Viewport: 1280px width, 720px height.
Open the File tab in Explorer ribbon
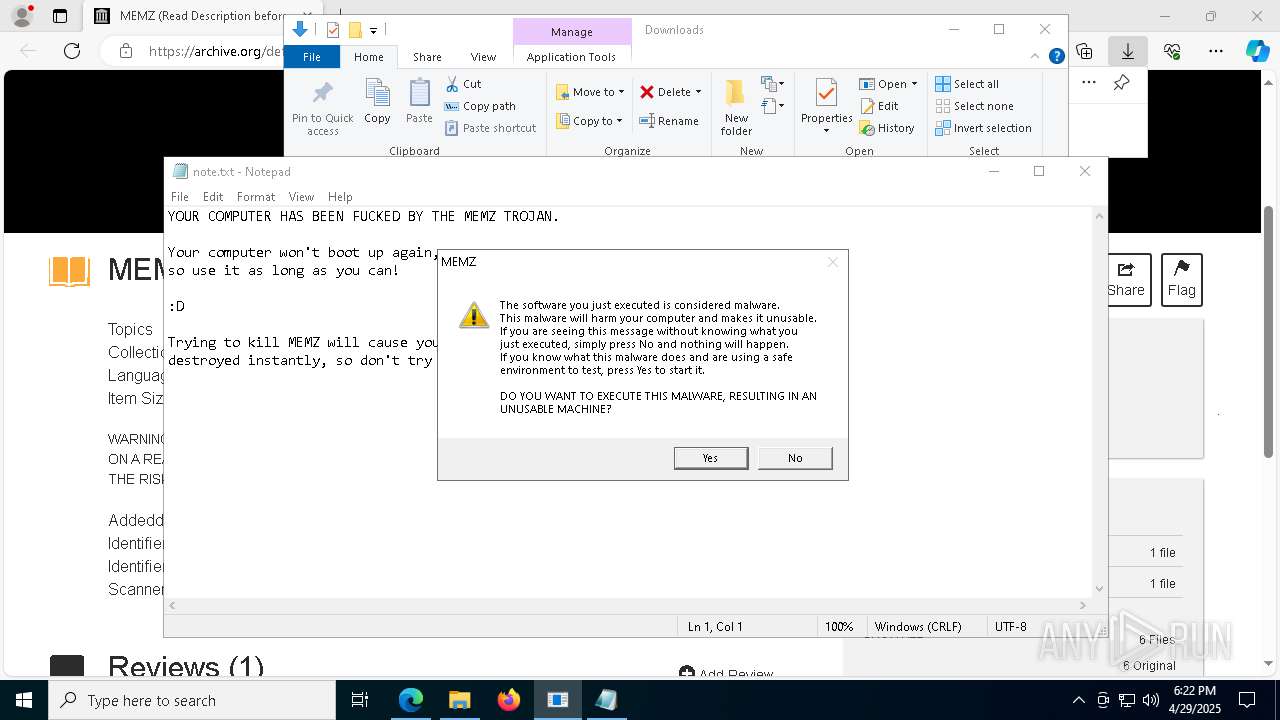click(x=312, y=57)
